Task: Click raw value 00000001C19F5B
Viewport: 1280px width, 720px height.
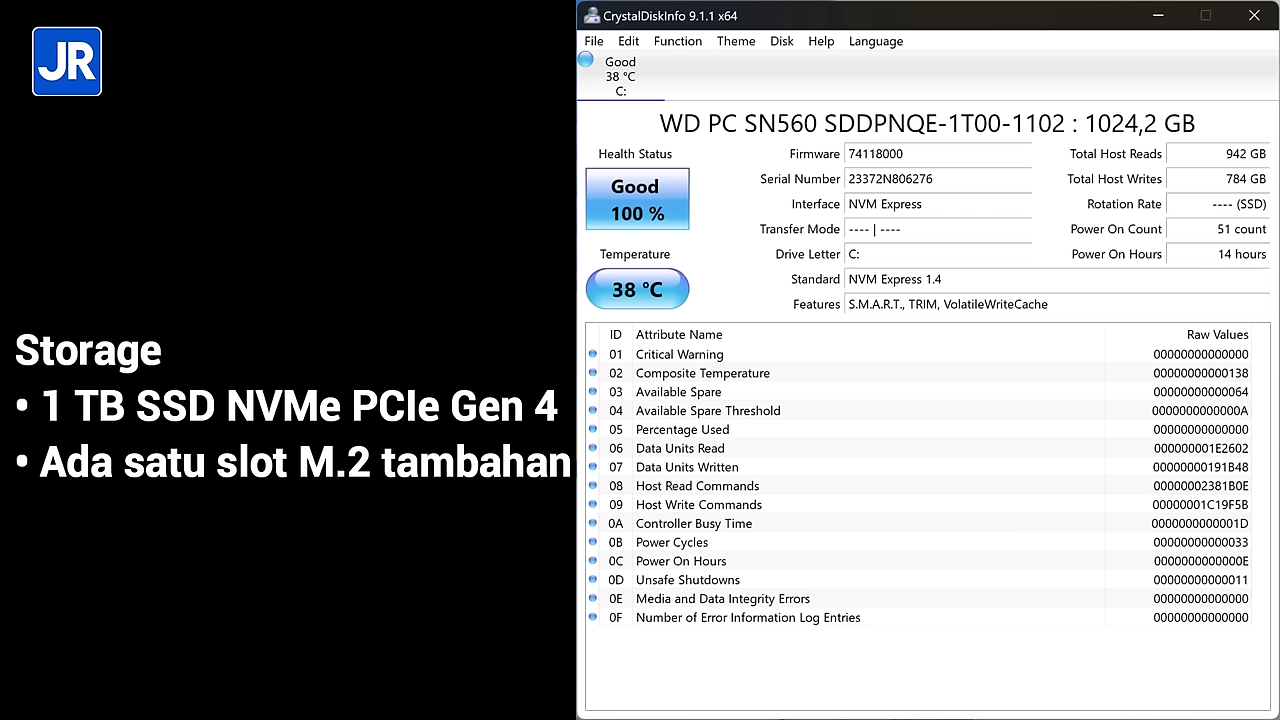Action: [x=1201, y=505]
